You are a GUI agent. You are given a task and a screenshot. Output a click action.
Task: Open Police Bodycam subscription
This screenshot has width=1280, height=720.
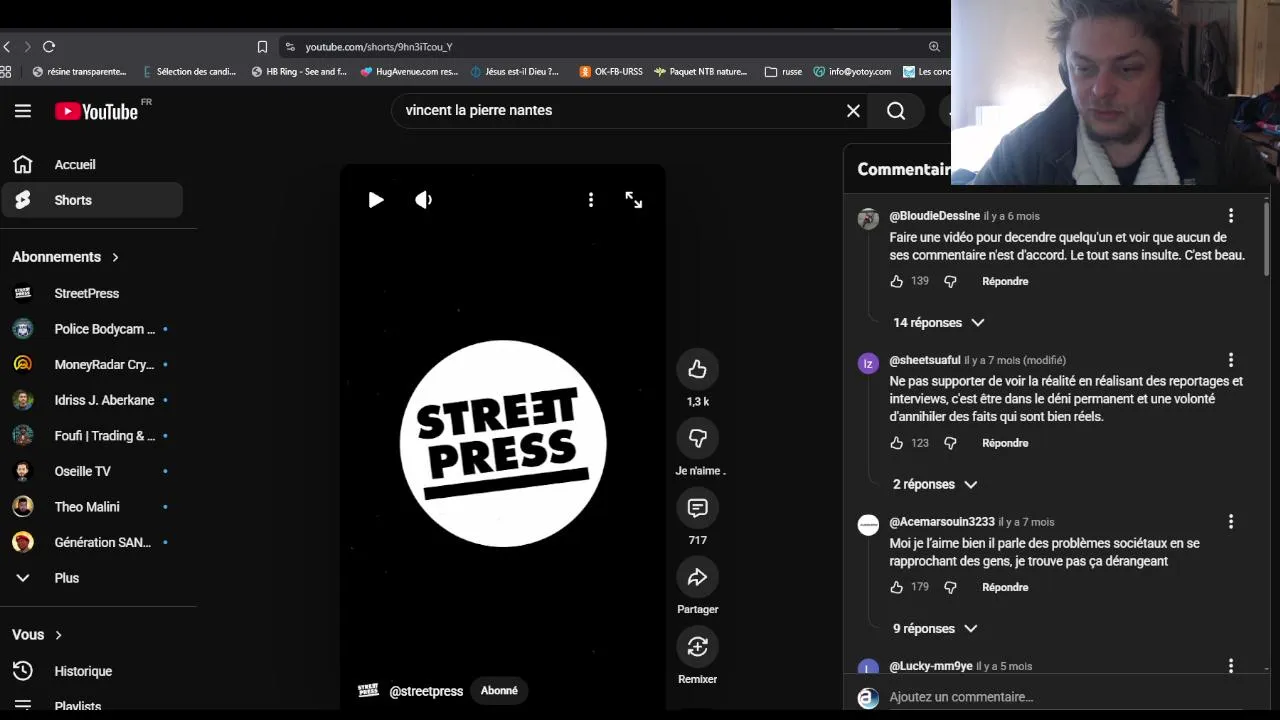click(92, 329)
